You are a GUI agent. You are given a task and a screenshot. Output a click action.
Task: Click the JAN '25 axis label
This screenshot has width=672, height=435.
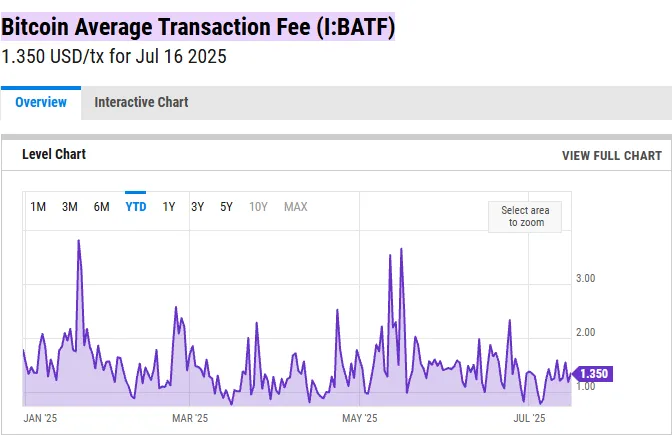tap(40, 418)
